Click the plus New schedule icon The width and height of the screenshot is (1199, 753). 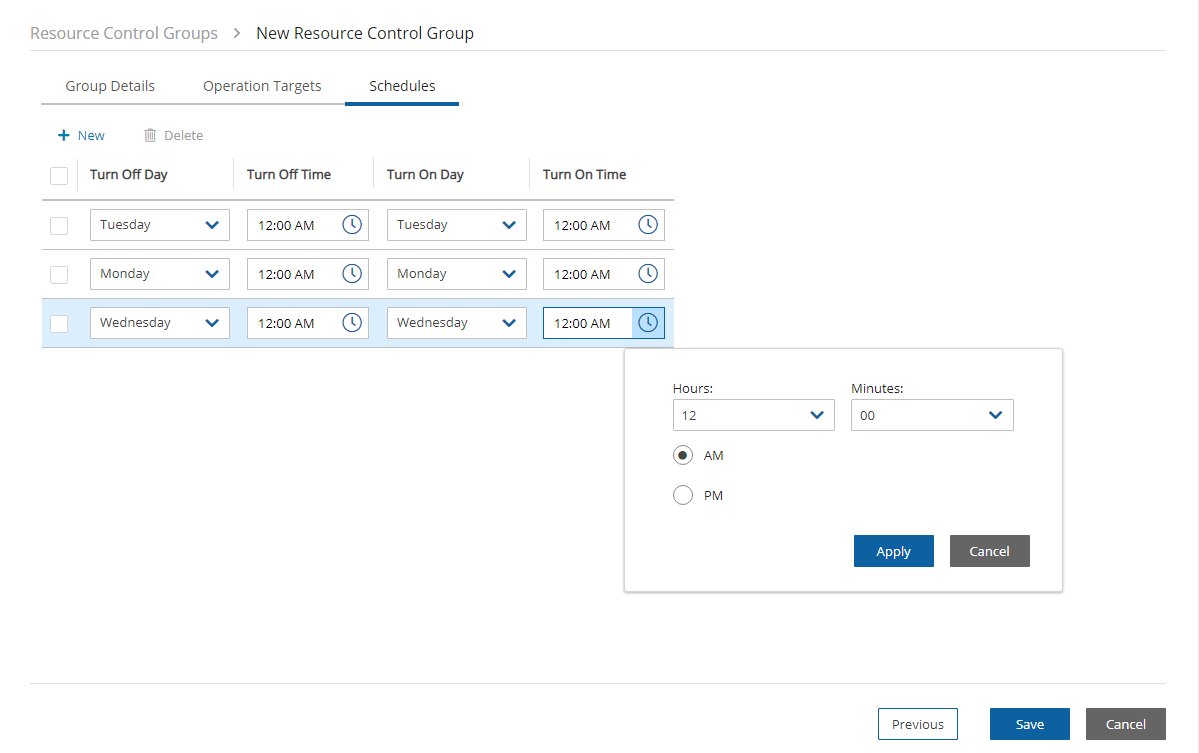coord(64,135)
